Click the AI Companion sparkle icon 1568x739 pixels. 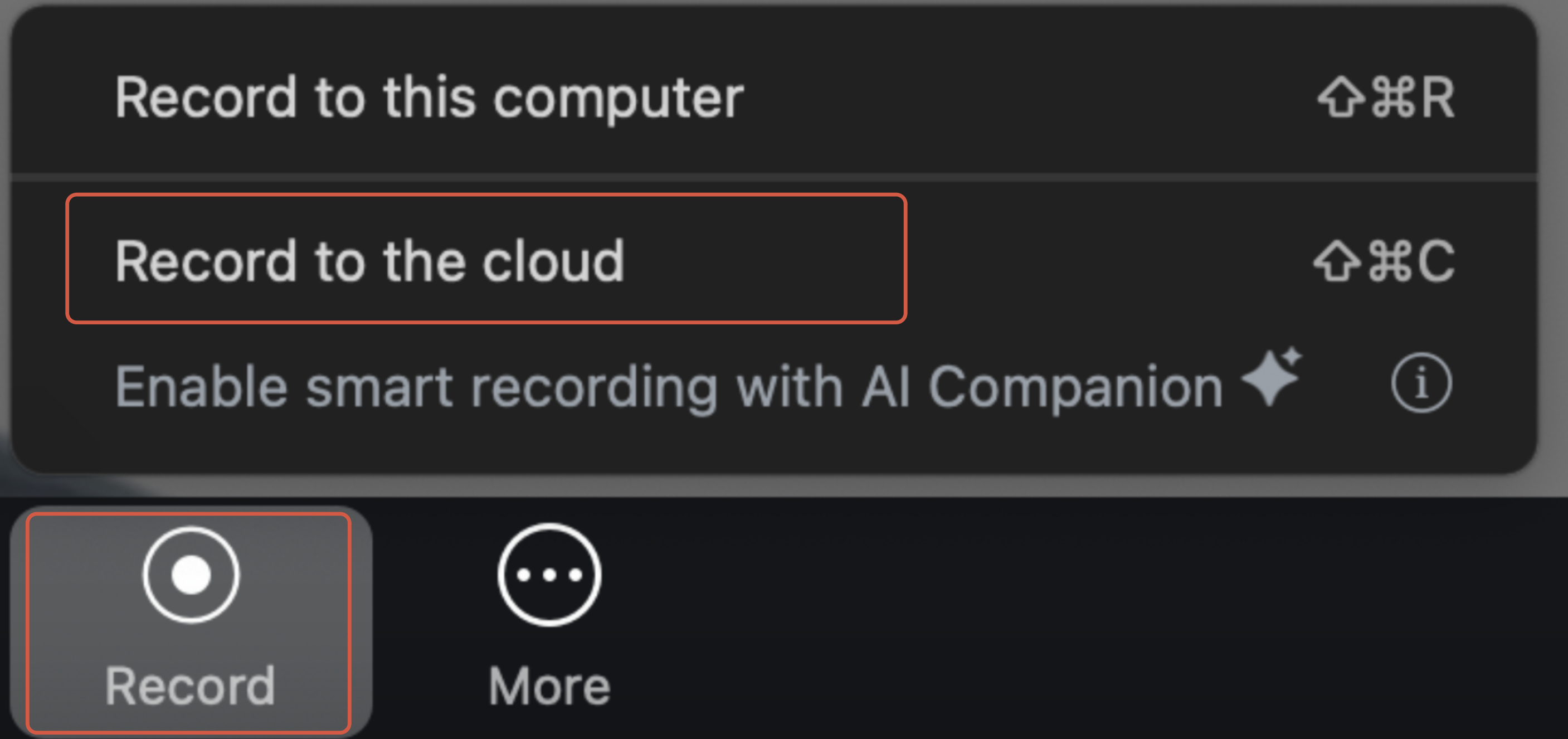point(1272,377)
